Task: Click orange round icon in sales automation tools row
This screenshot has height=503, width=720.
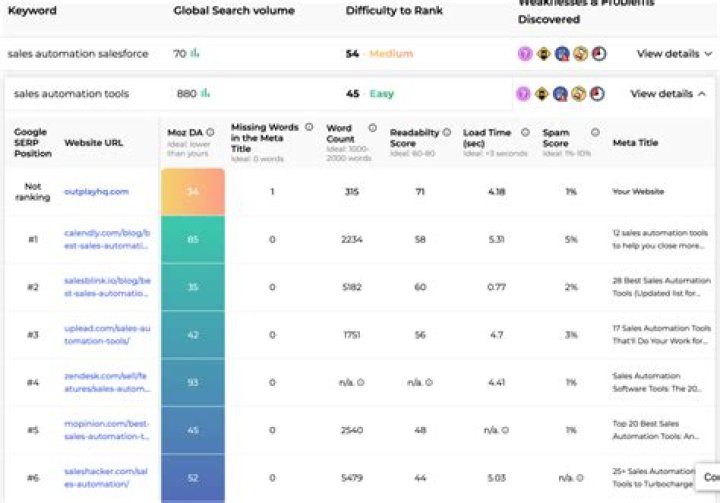Action: pyautogui.click(x=579, y=94)
